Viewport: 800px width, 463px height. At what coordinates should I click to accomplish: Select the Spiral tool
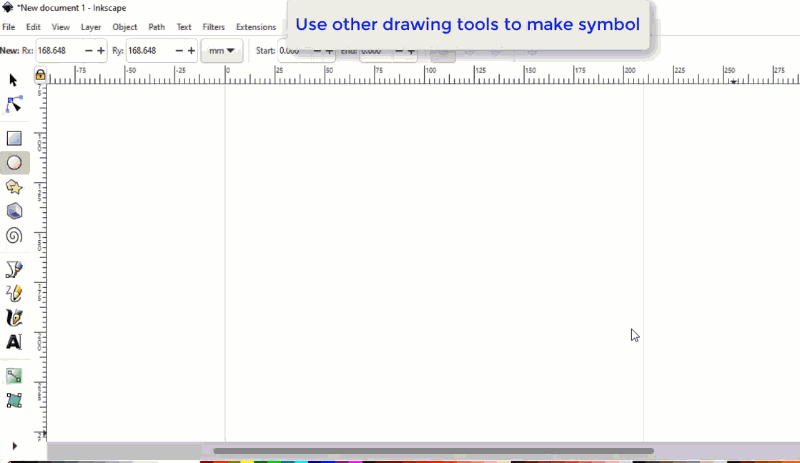[x=14, y=235]
